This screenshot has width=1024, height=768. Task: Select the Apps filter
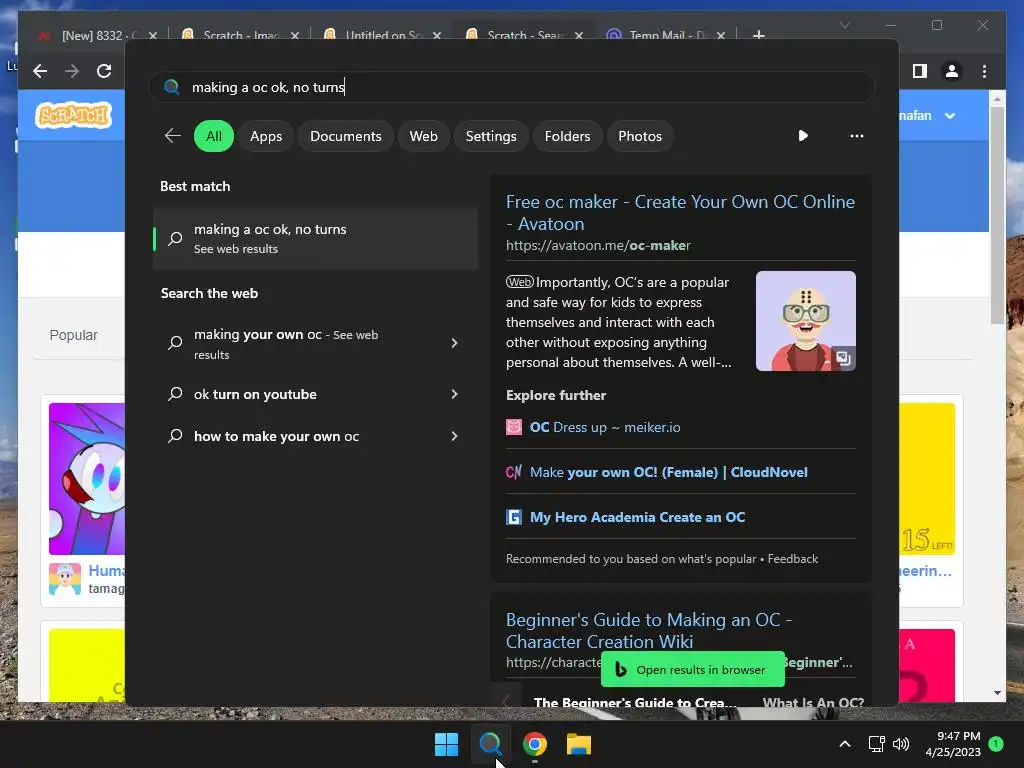click(266, 136)
